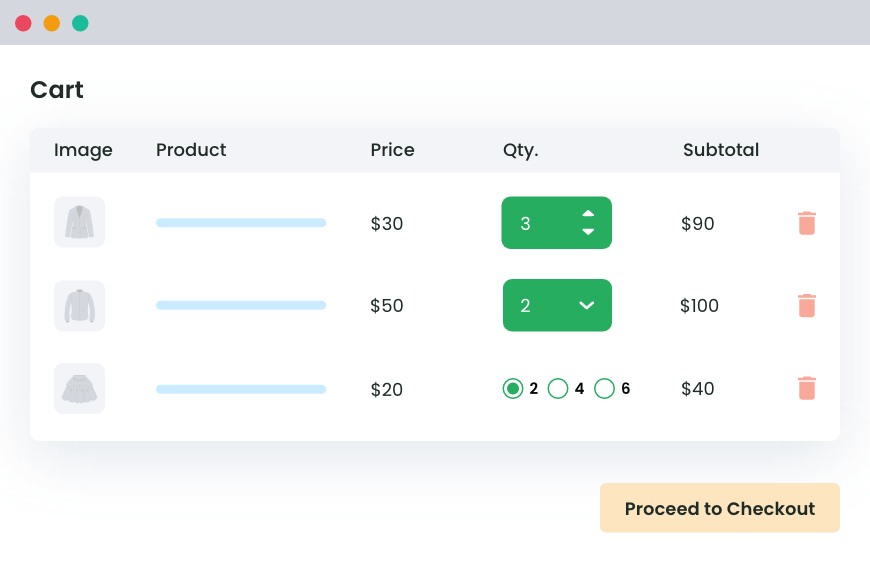This screenshot has height=570, width=870.
Task: Remove the $50 product using trash icon
Action: [807, 305]
